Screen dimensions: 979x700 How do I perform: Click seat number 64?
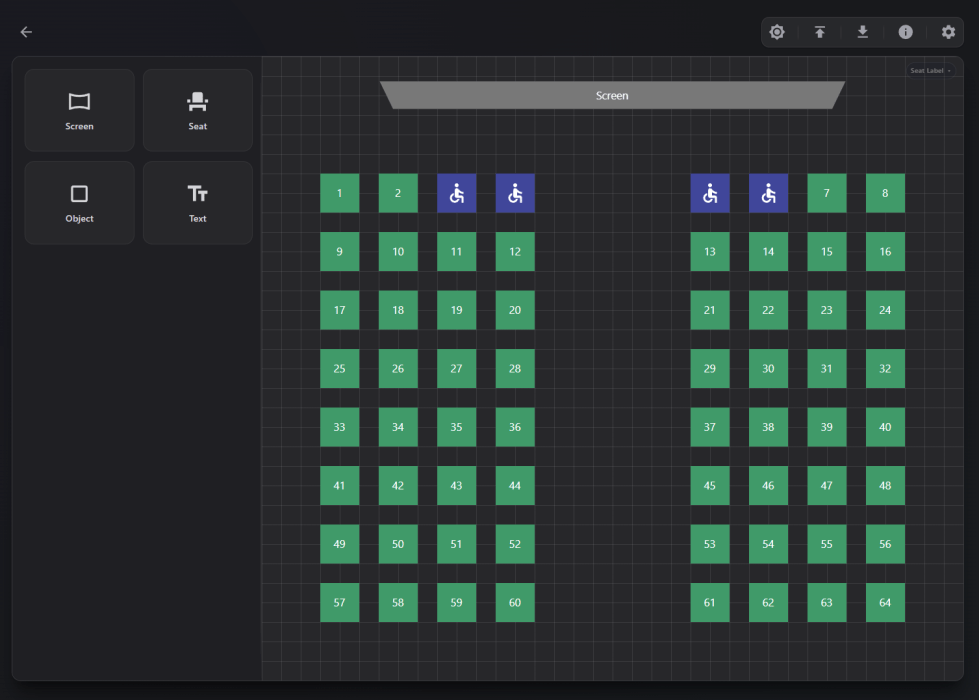885,603
